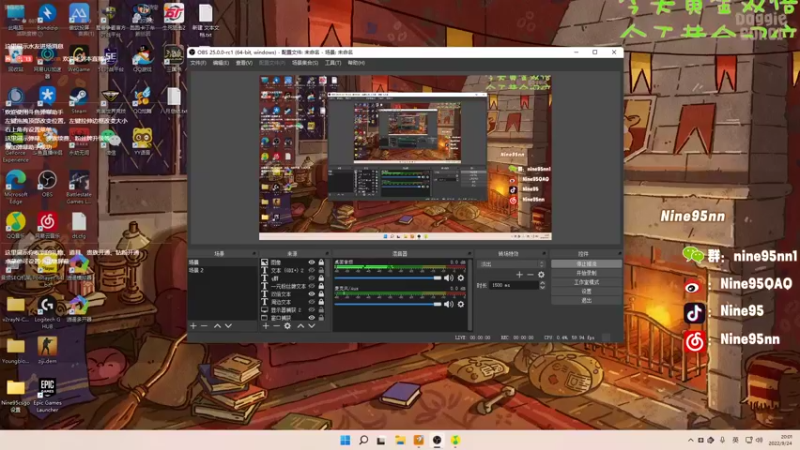
Task: Toggle visibility of 窗口捕获 source
Action: 311,318
